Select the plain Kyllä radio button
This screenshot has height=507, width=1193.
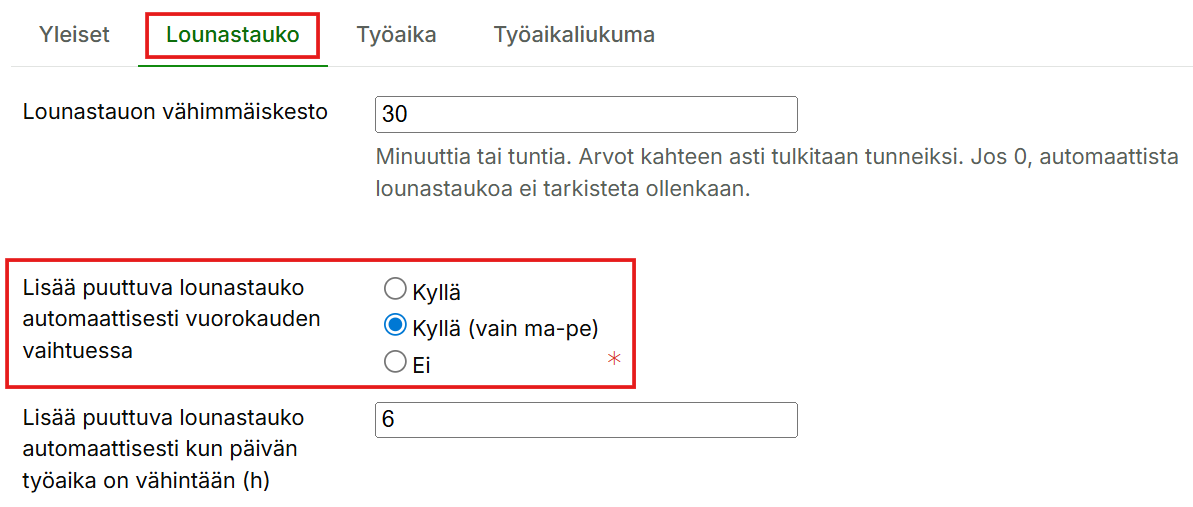(395, 290)
